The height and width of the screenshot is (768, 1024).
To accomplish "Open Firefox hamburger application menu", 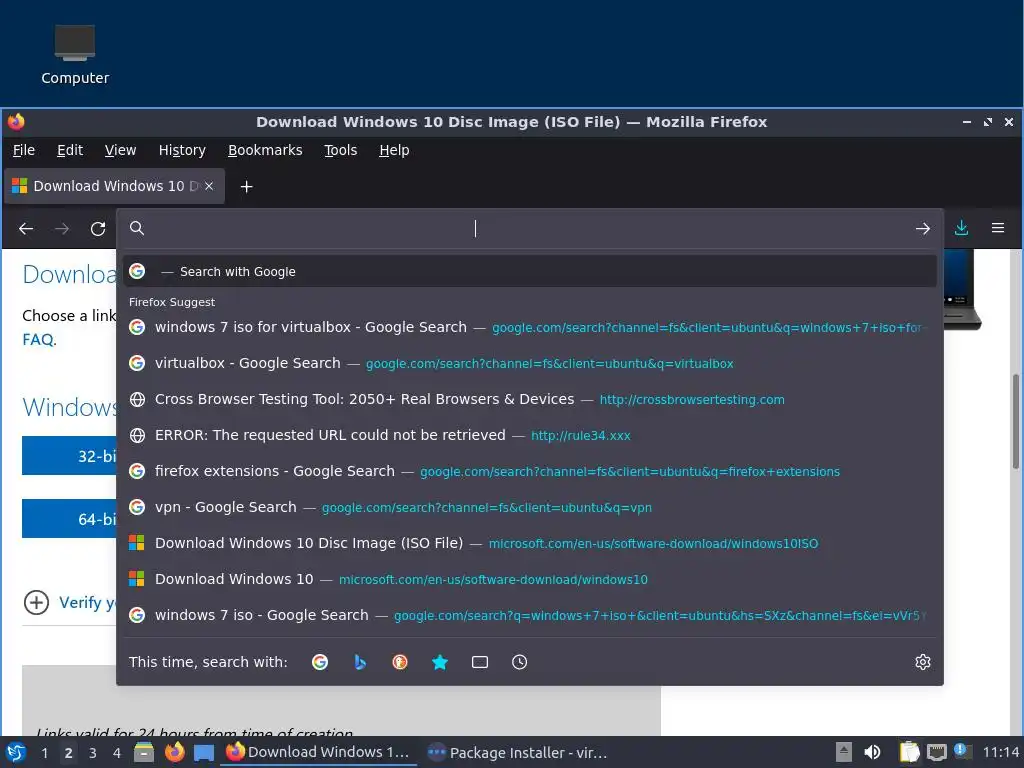I will point(998,228).
